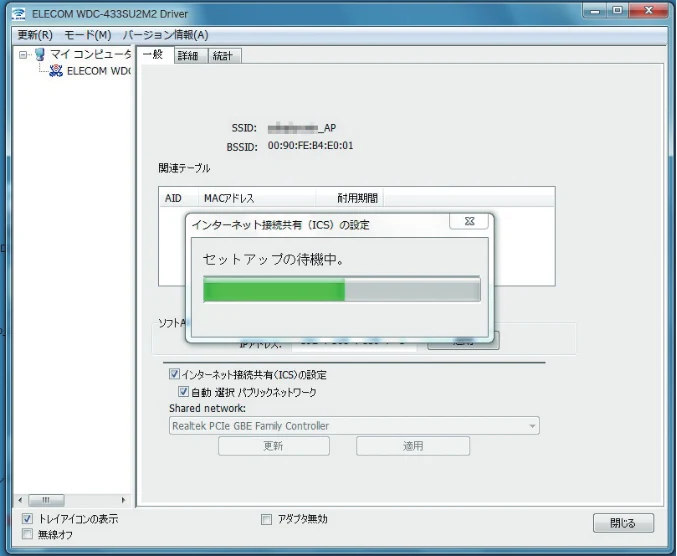Maximize the ELECOM driver window

(x=617, y=10)
